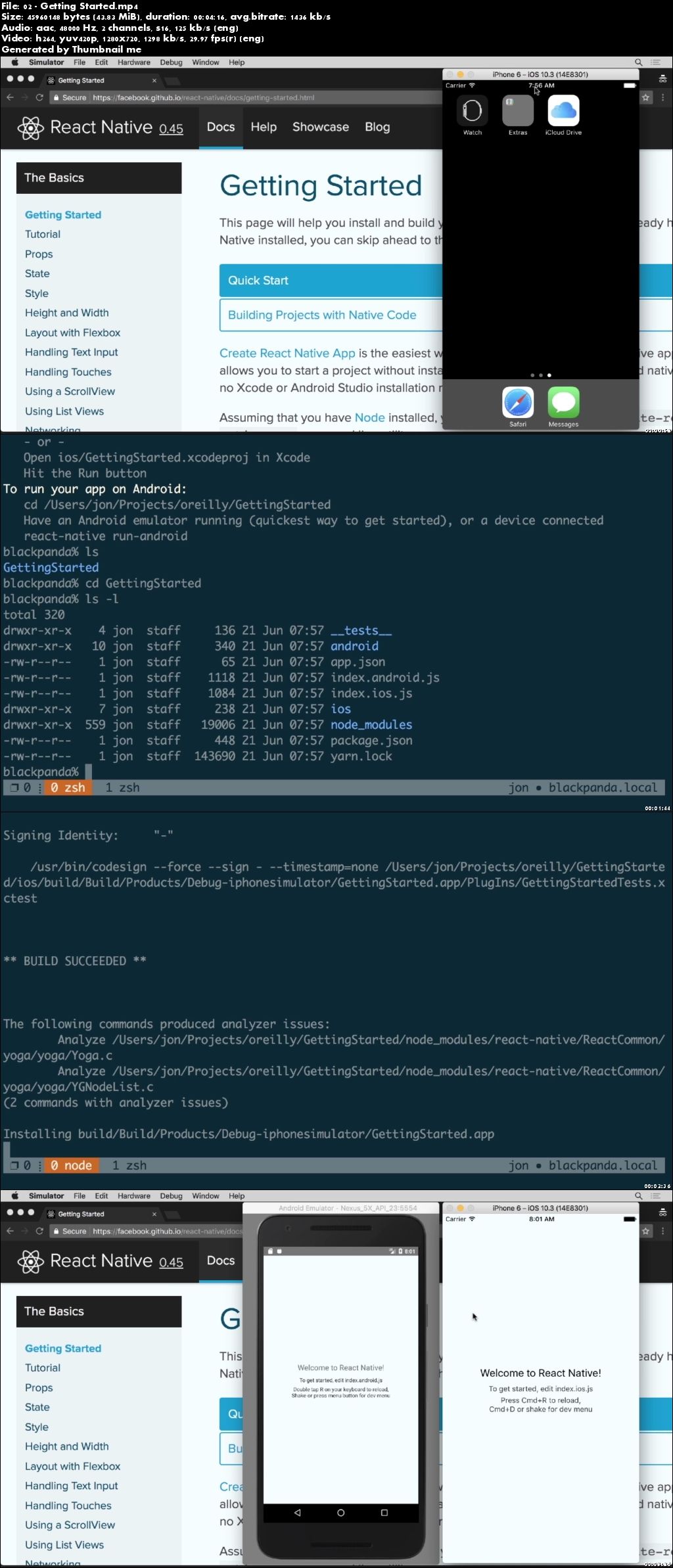Viewport: 673px width, 1568px height.
Task: Follow the Node link in the docs text
Action: (x=369, y=418)
